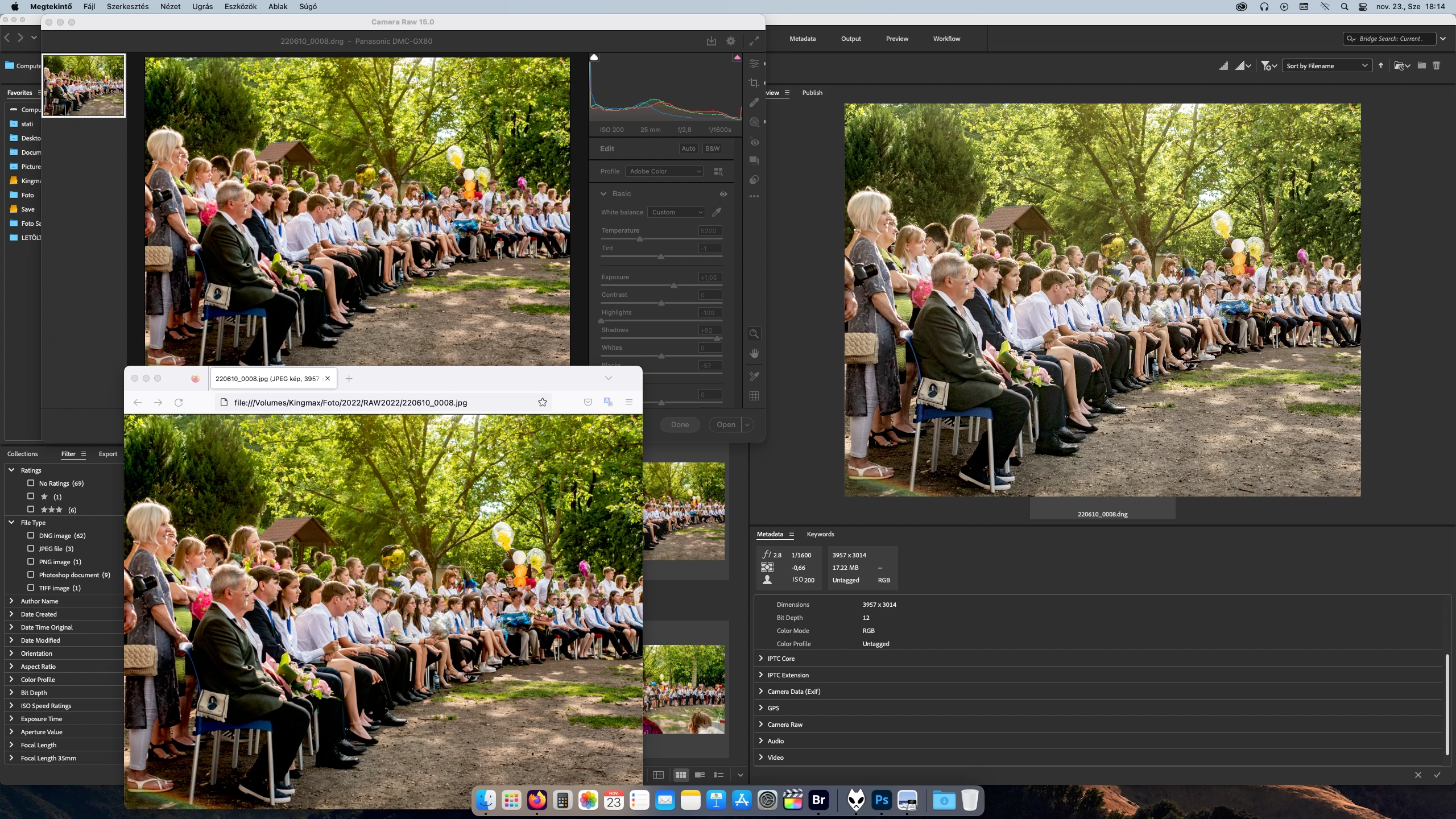Open the Sort by Filename dropdown
The width and height of the screenshot is (1456, 819).
click(x=1326, y=66)
